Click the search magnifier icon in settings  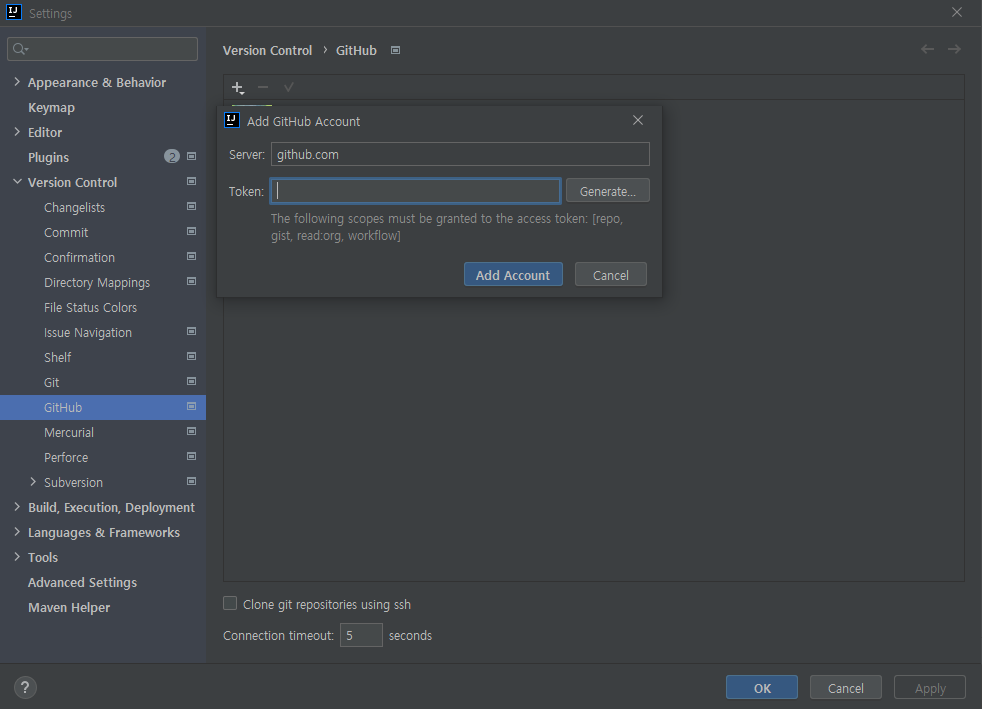coord(20,49)
